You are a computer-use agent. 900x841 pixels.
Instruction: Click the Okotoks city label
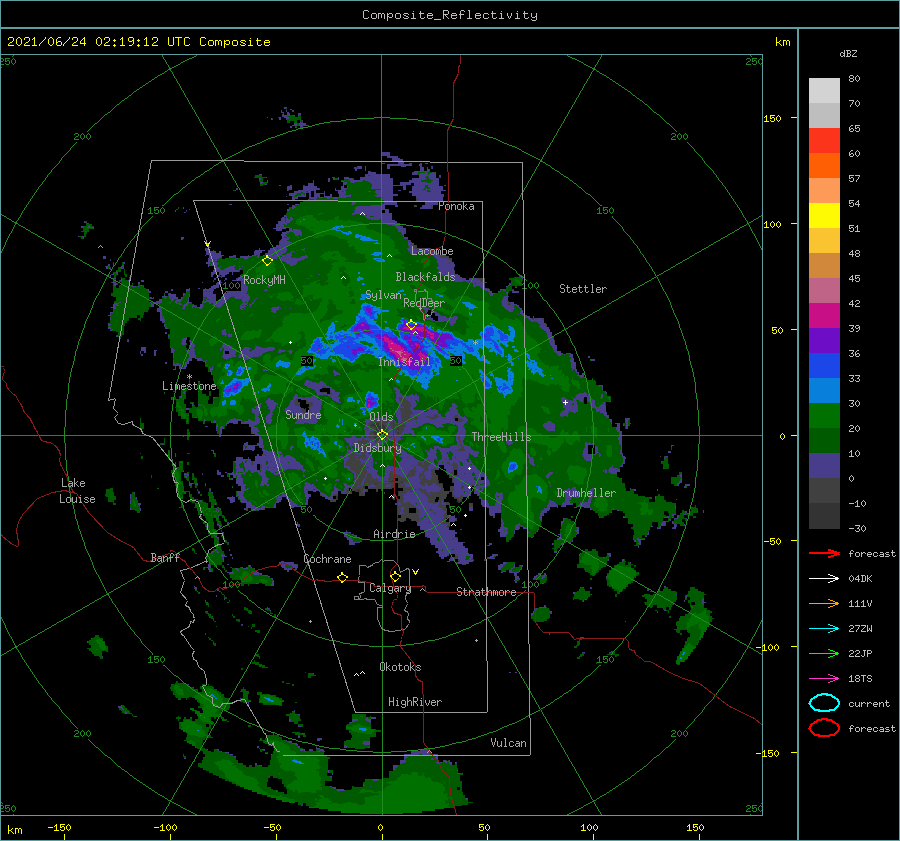tap(400, 667)
